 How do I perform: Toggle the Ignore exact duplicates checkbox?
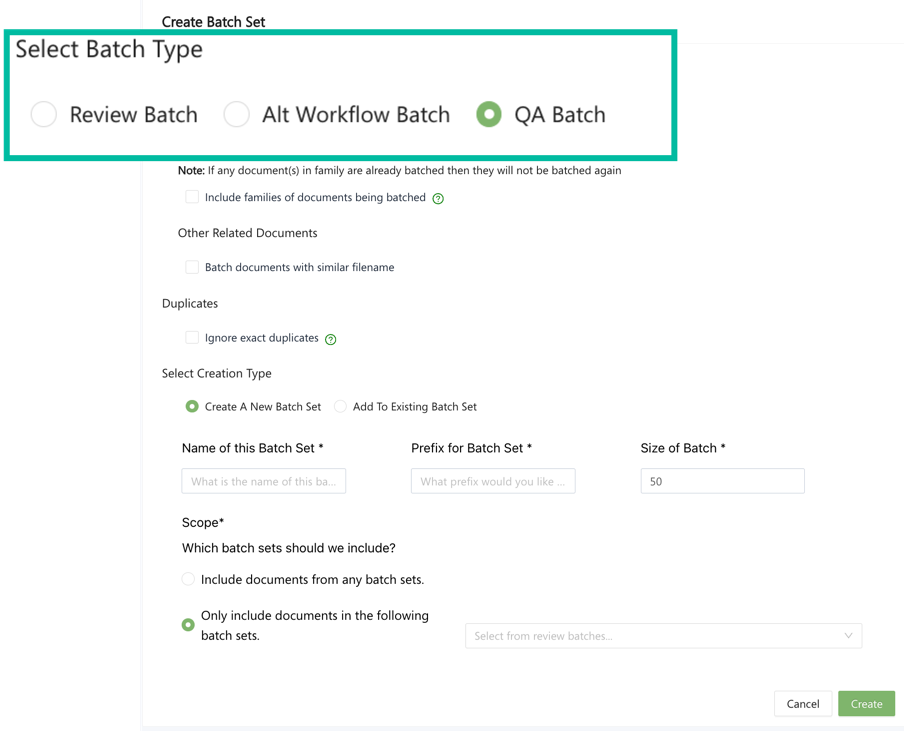coord(192,338)
